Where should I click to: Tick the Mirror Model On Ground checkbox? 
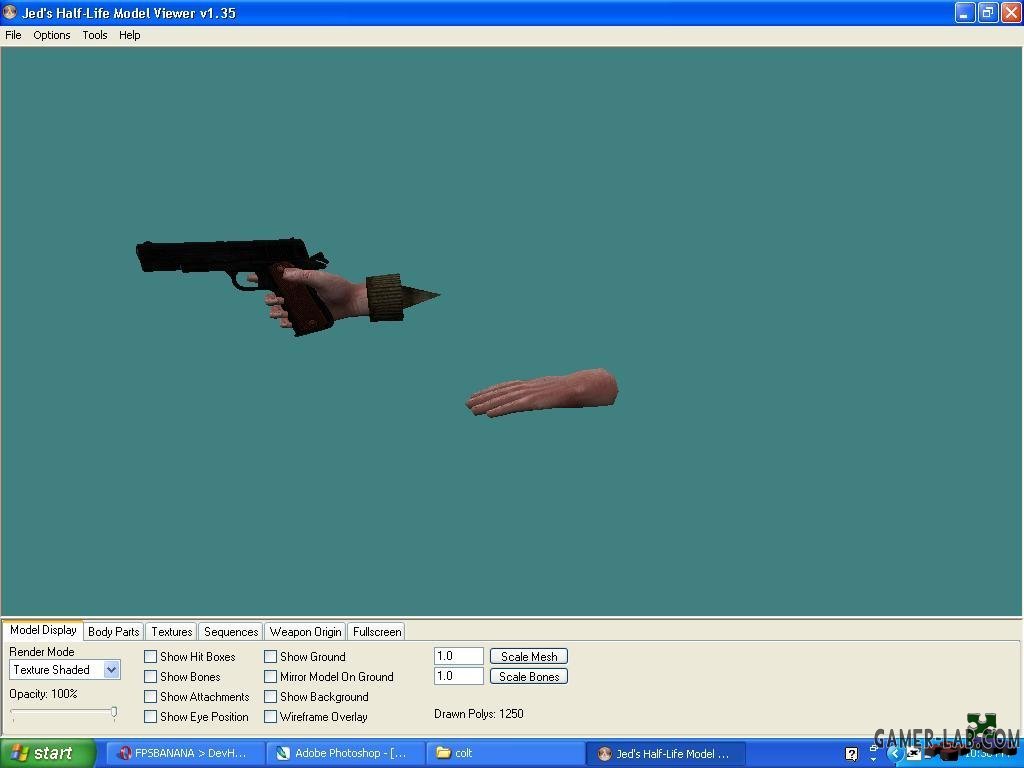(x=271, y=677)
